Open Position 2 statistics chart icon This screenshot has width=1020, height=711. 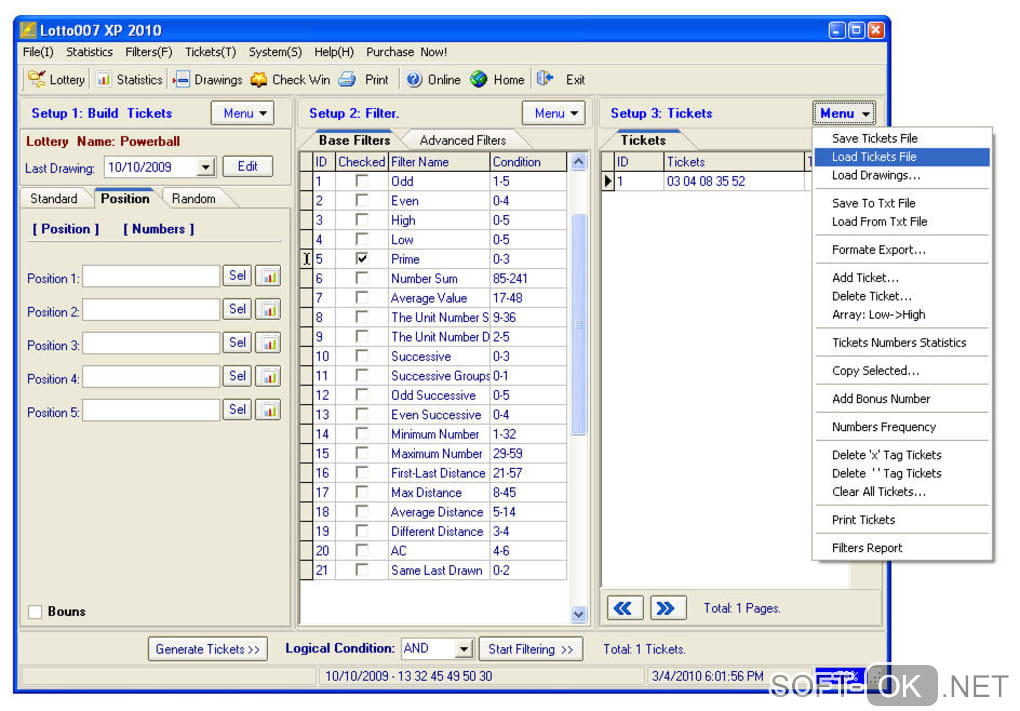(268, 310)
